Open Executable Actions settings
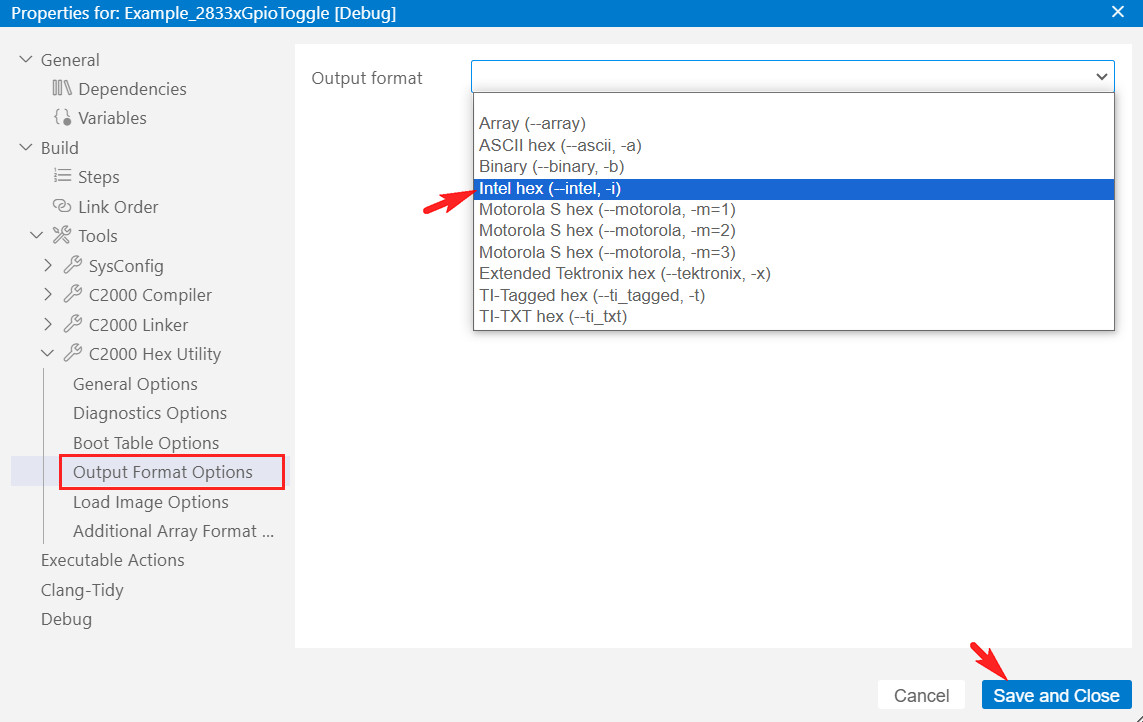Viewport: 1143px width, 722px height. (x=112, y=560)
